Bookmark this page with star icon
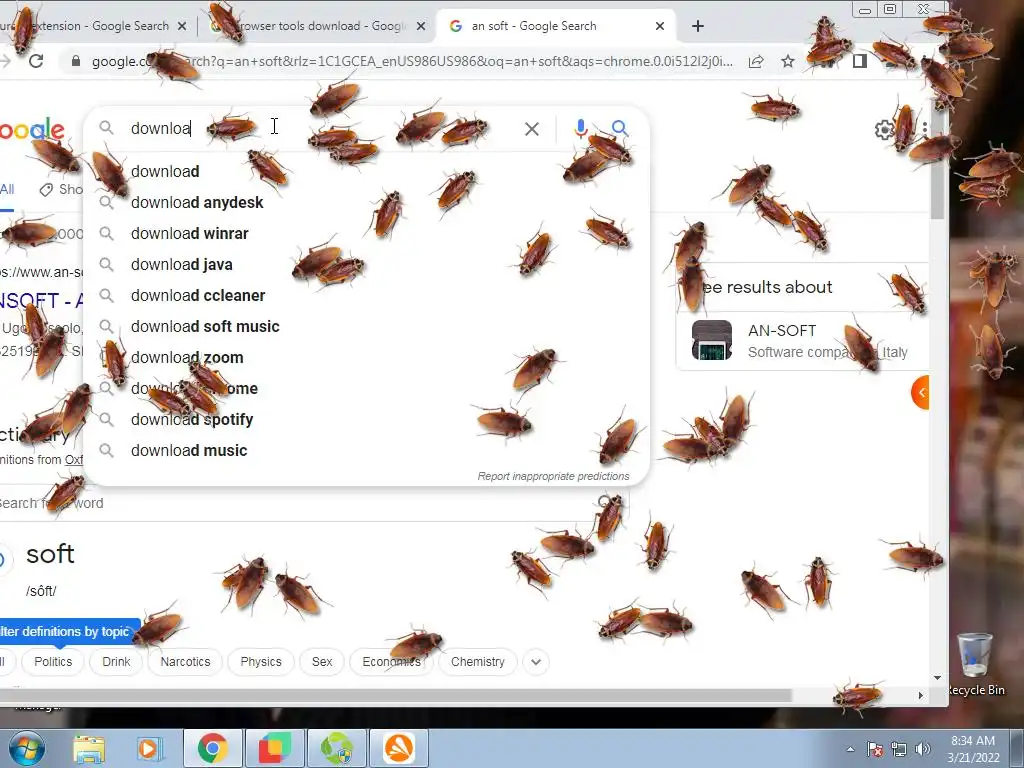This screenshot has height=768, width=1024. pos(788,61)
